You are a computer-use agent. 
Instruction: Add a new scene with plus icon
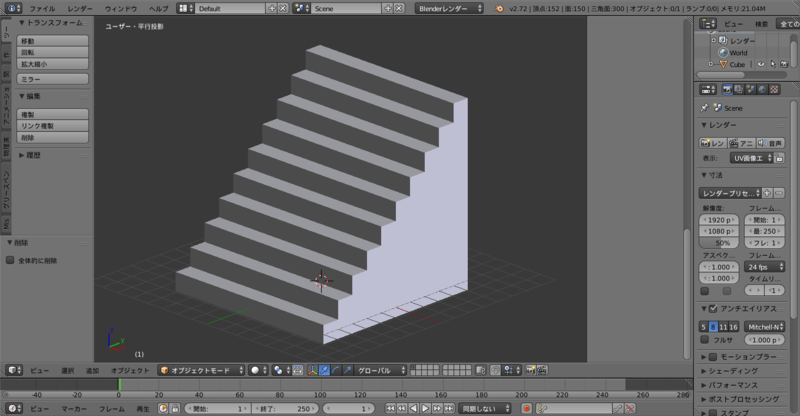(x=388, y=8)
